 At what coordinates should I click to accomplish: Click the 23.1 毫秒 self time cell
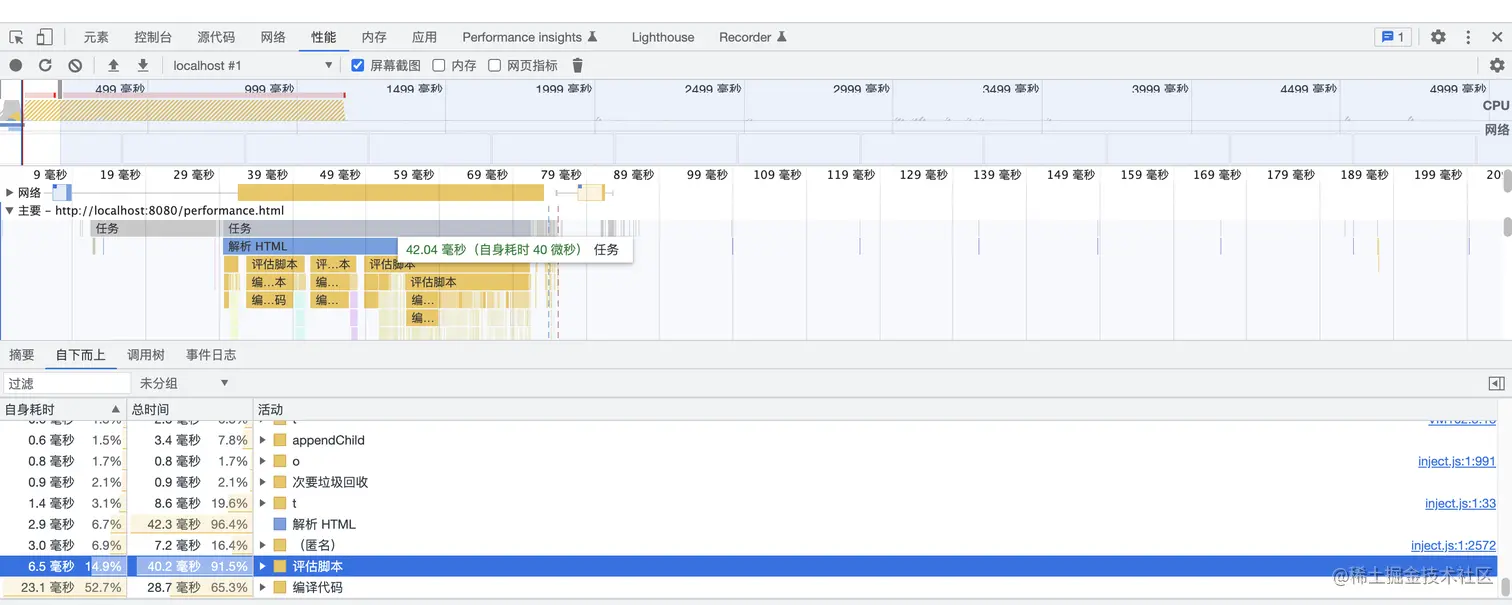pos(63,587)
